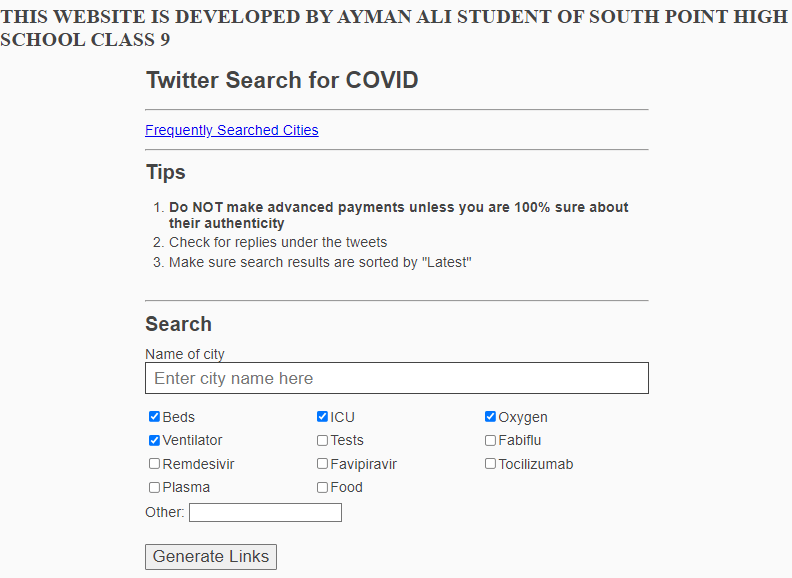Tick the Remdesivir checkbox
Image resolution: width=792 pixels, height=578 pixels.
154,464
